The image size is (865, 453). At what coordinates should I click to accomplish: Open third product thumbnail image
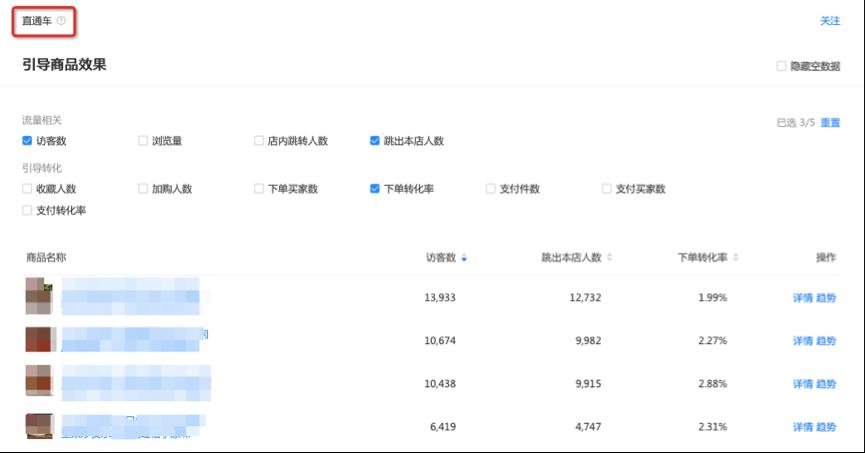(39, 382)
